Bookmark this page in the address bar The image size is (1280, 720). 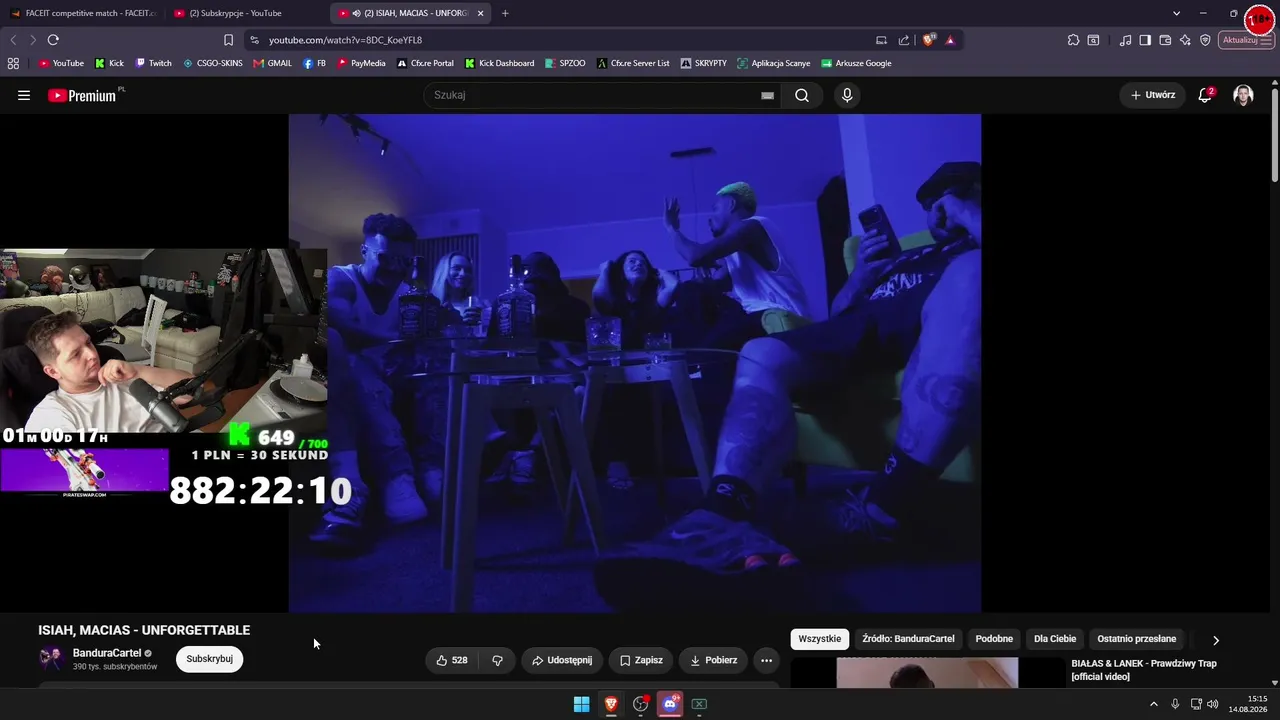228,40
